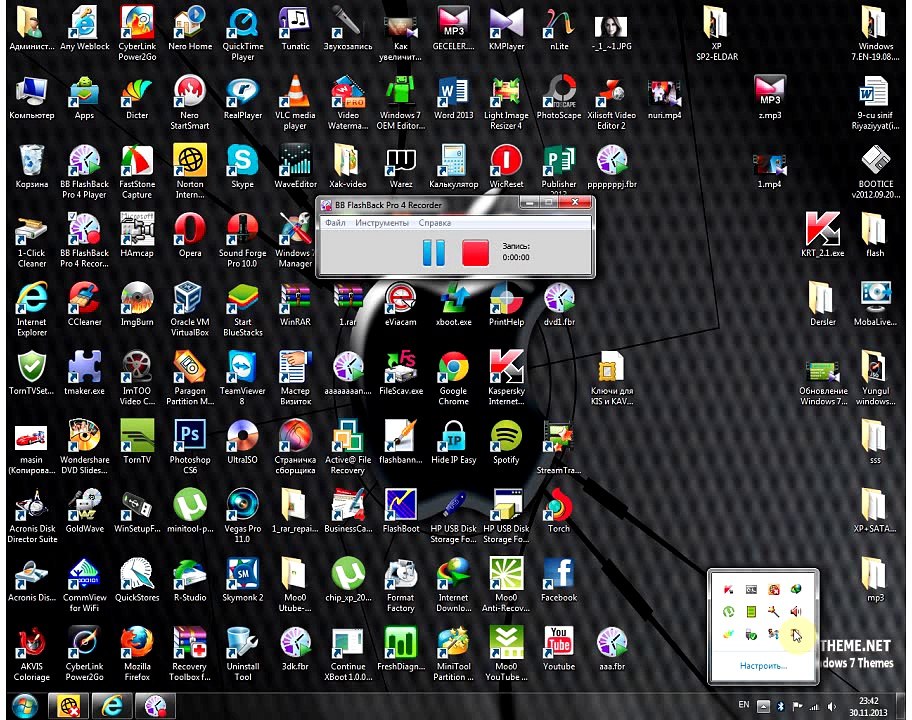Screen dimensions: 912x720
Task: Select the Spotify desktop icon
Action: tap(505, 442)
